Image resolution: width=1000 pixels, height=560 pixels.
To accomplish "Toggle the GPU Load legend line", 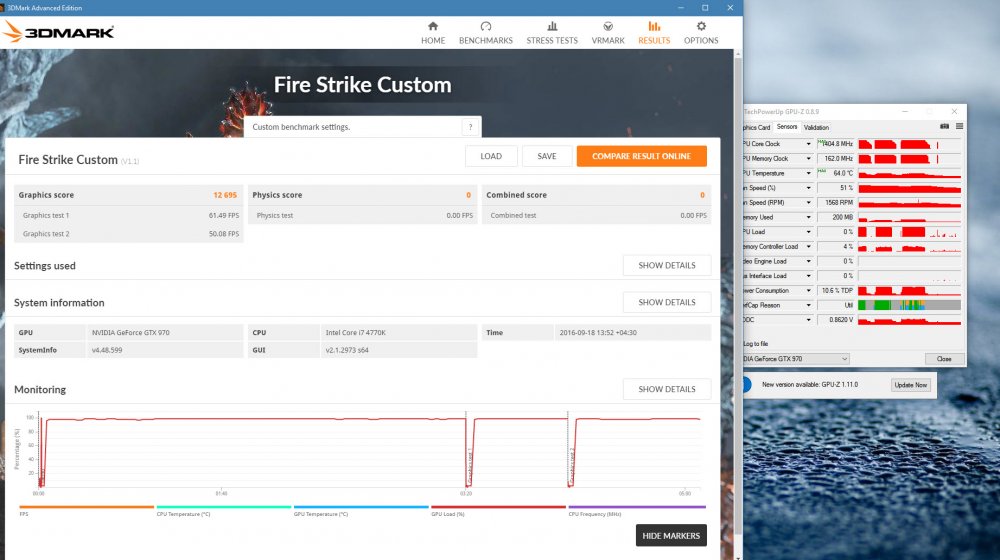I will pyautogui.click(x=498, y=509).
